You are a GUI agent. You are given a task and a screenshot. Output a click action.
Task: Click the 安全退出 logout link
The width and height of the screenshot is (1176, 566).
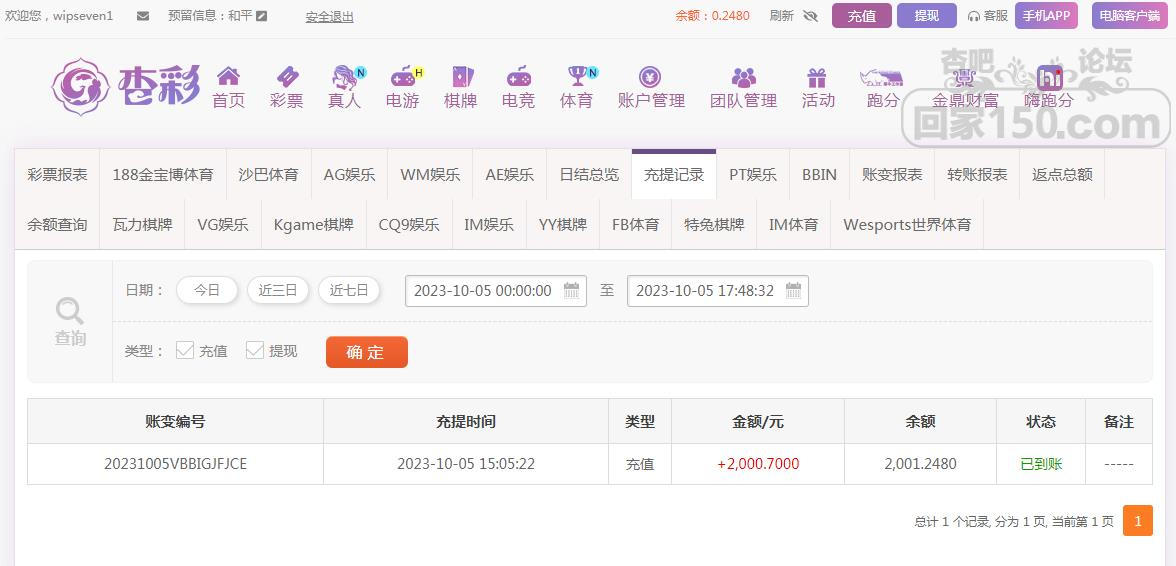tap(329, 16)
